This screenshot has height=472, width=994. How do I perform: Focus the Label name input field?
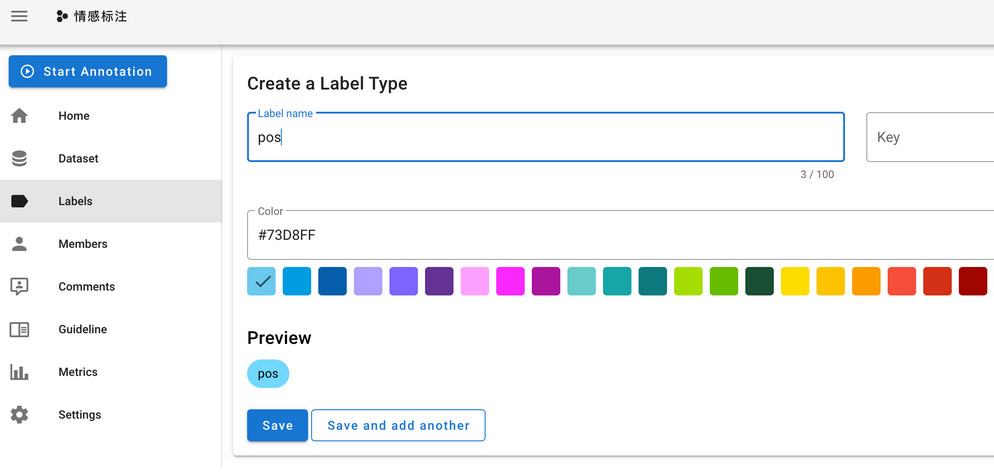point(545,138)
